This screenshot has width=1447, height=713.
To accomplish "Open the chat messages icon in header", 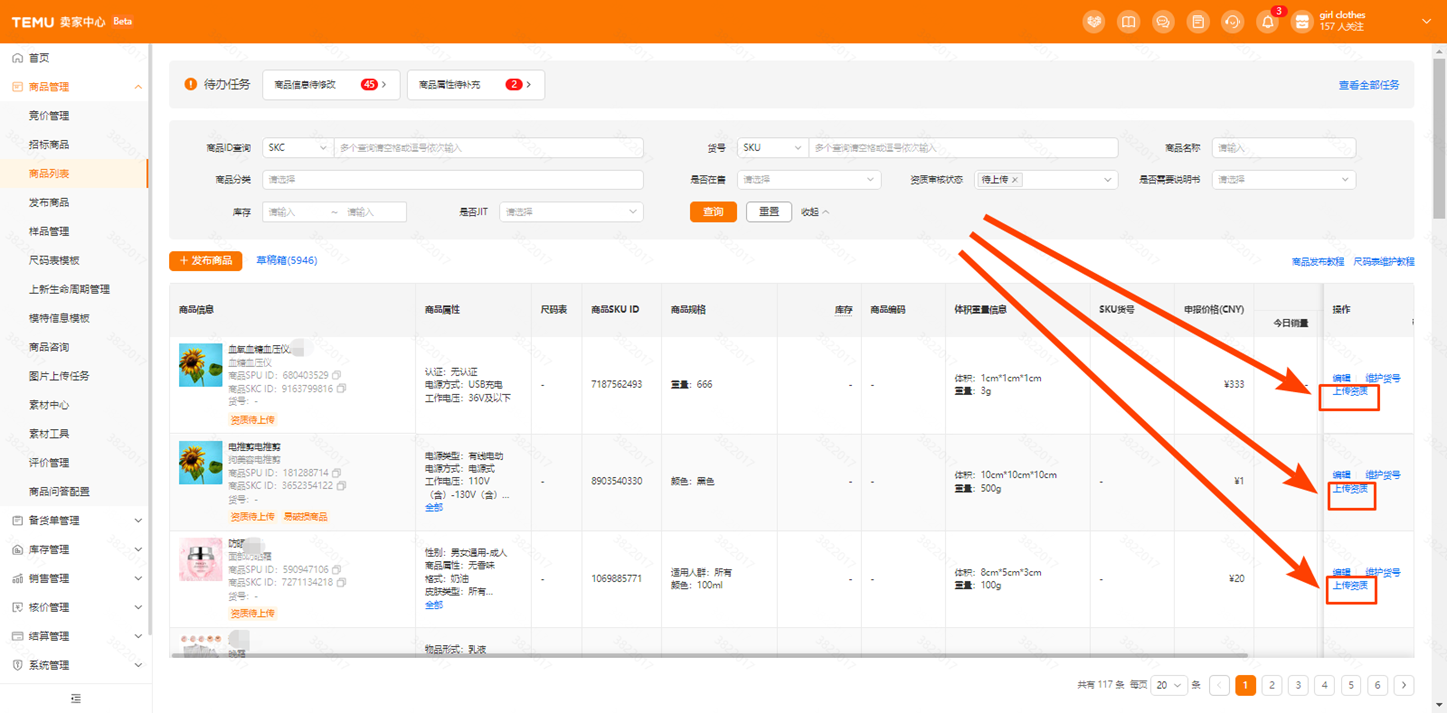I will [x=1163, y=22].
